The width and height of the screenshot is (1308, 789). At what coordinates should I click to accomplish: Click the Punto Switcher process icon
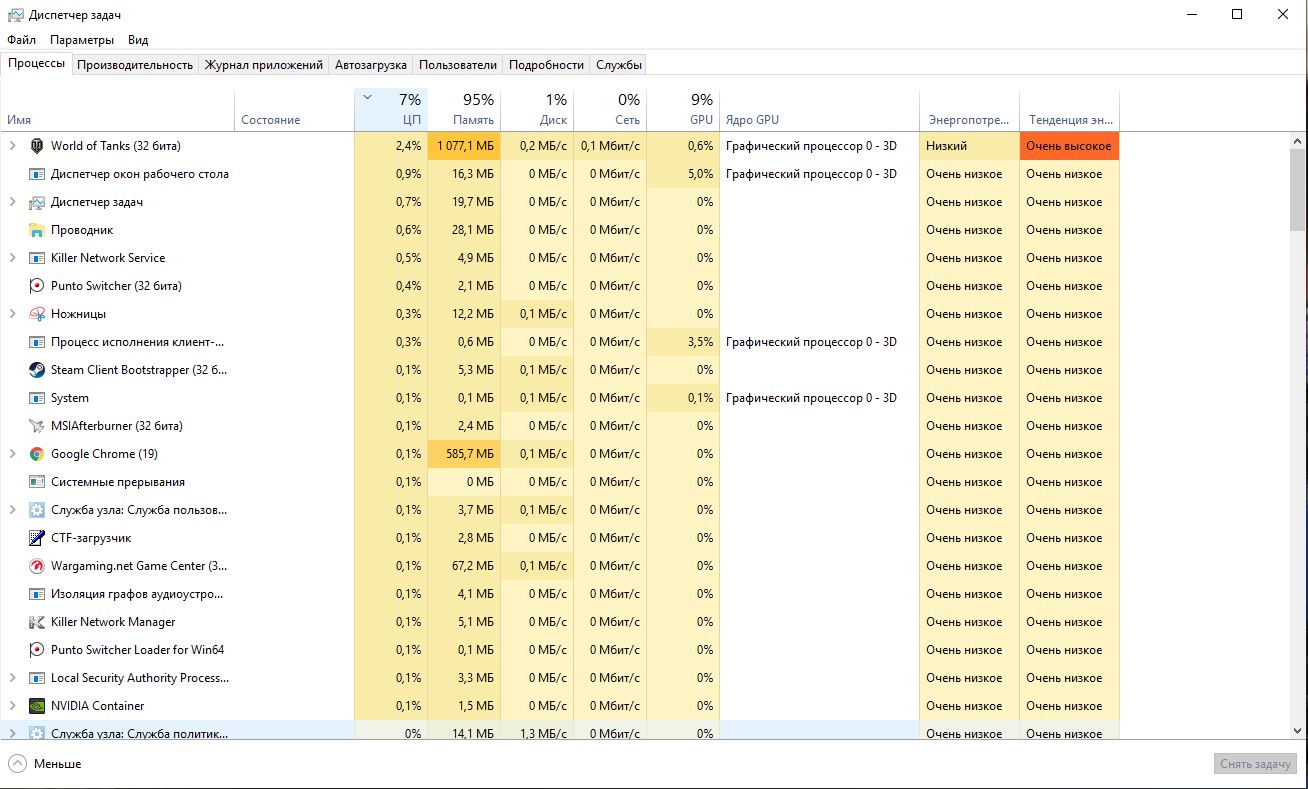click(x=37, y=286)
